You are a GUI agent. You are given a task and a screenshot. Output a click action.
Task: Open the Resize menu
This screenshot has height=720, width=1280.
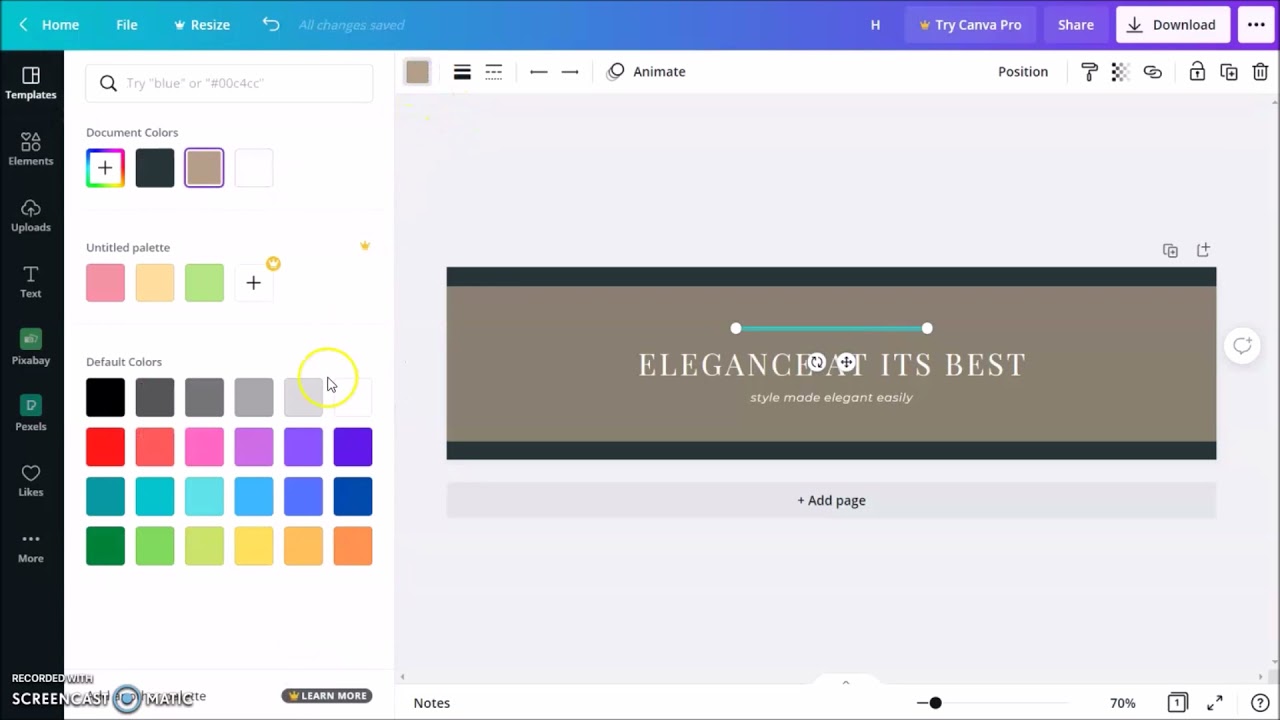(x=202, y=24)
